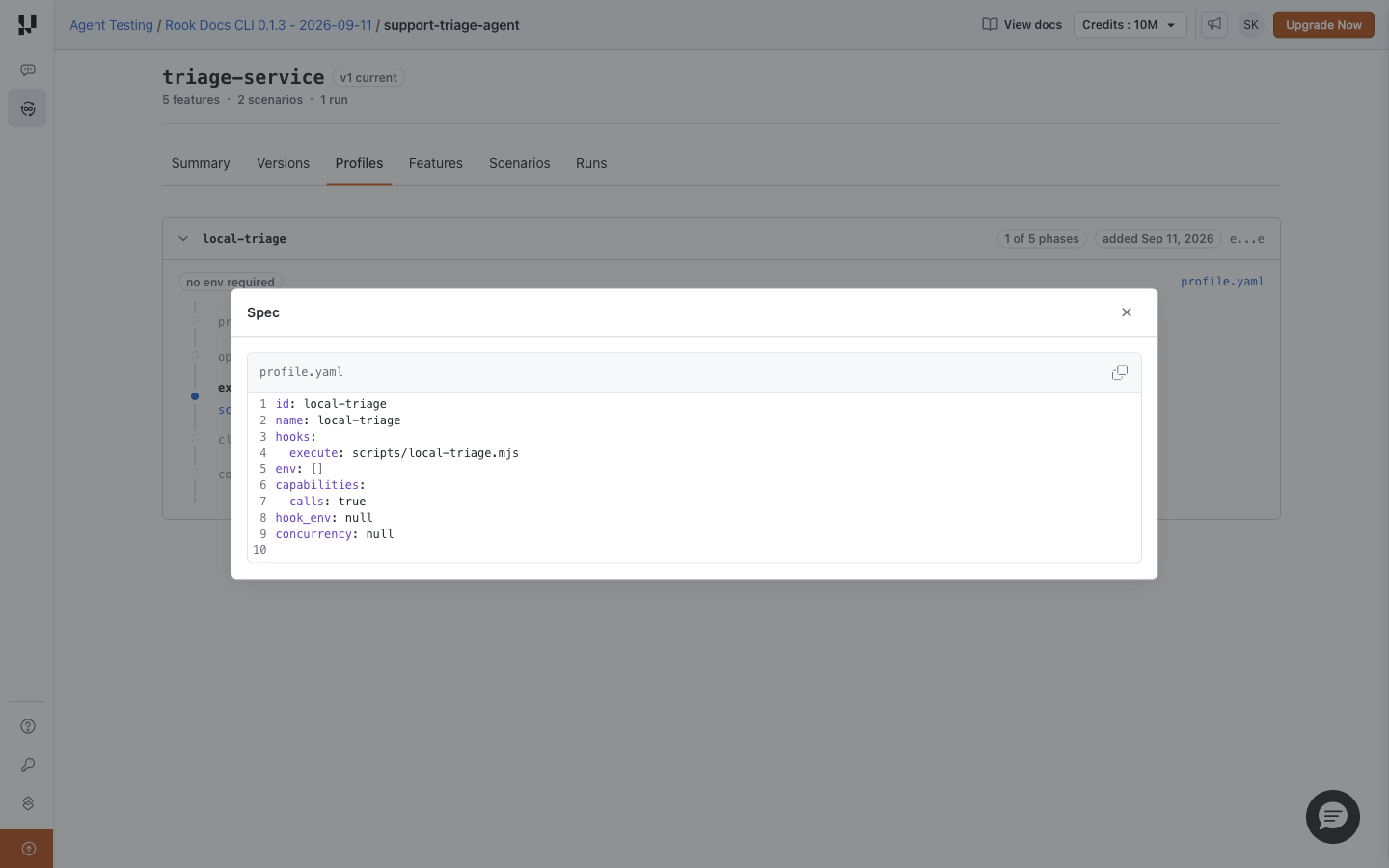Click the v1 current version badge

[368, 78]
